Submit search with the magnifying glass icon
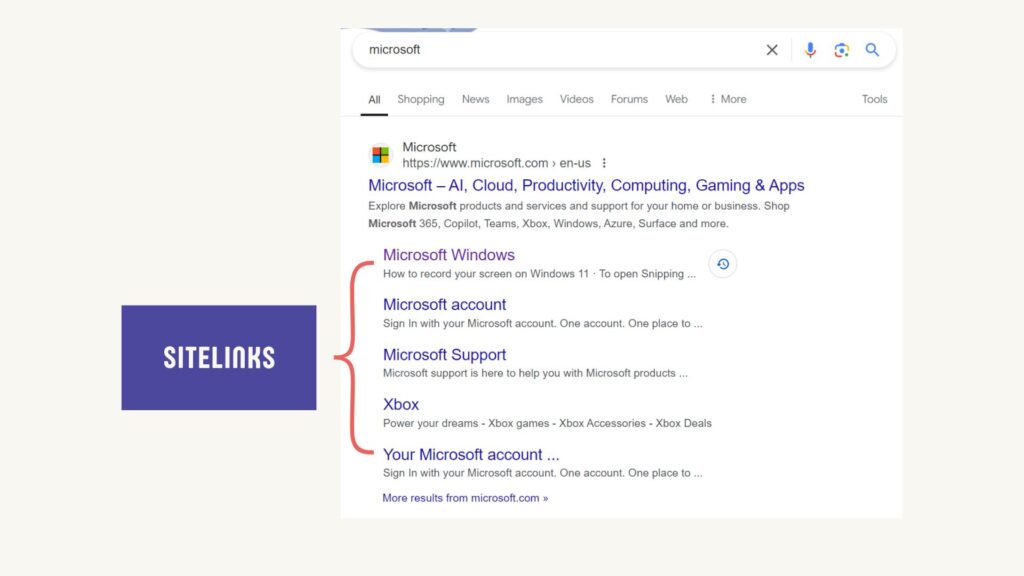 [x=872, y=50]
